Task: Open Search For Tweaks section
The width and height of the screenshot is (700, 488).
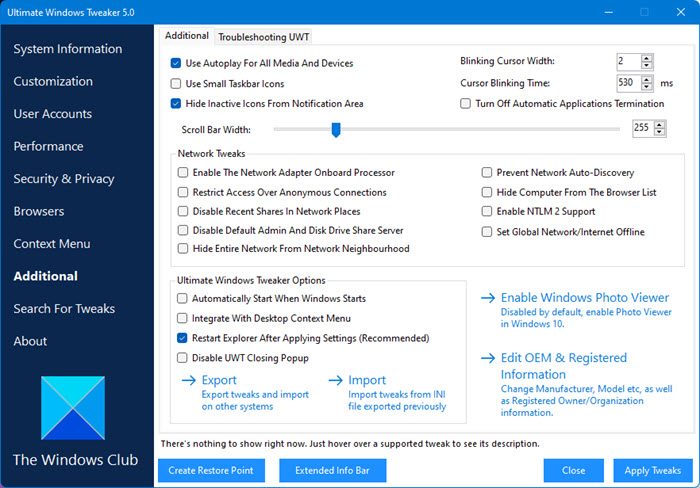Action: click(x=64, y=309)
